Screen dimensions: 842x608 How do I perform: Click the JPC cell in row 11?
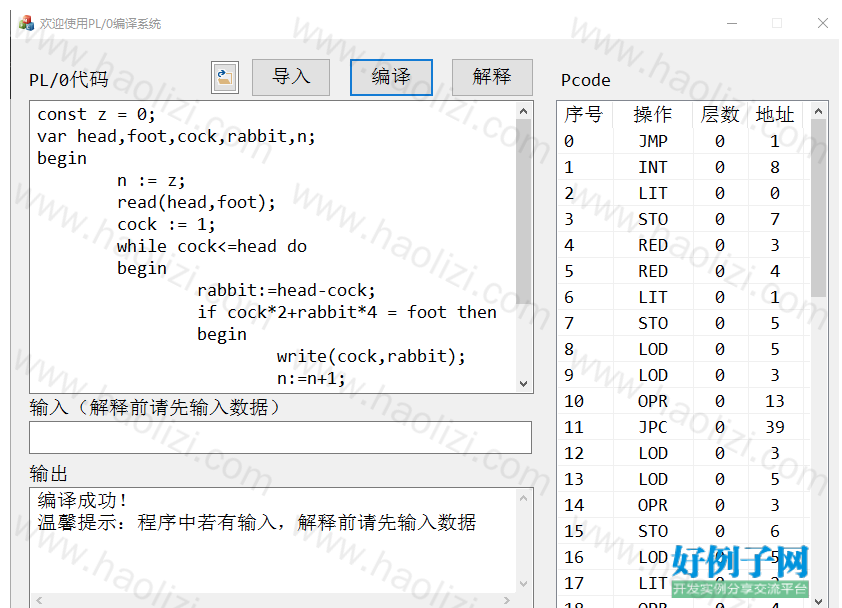pos(653,428)
